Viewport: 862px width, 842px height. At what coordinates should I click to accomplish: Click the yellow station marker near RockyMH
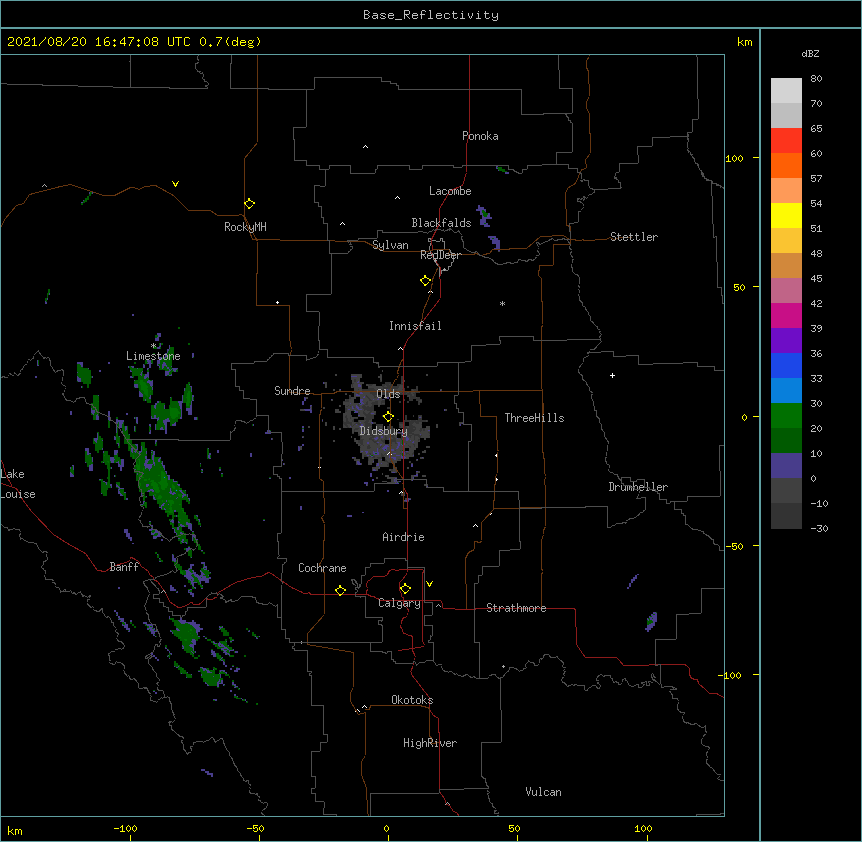tap(249, 204)
